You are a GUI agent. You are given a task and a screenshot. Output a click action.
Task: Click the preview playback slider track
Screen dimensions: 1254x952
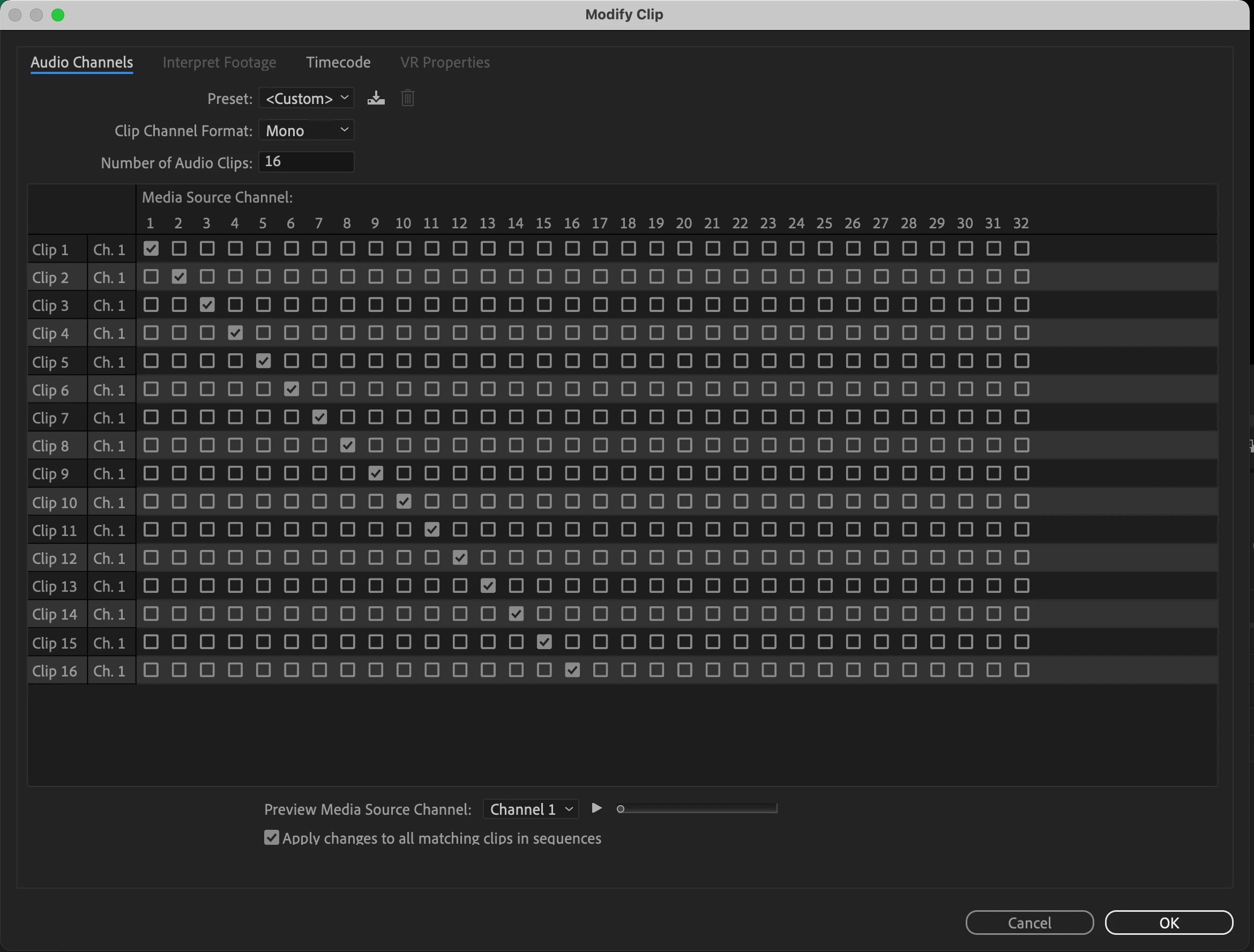click(x=697, y=808)
